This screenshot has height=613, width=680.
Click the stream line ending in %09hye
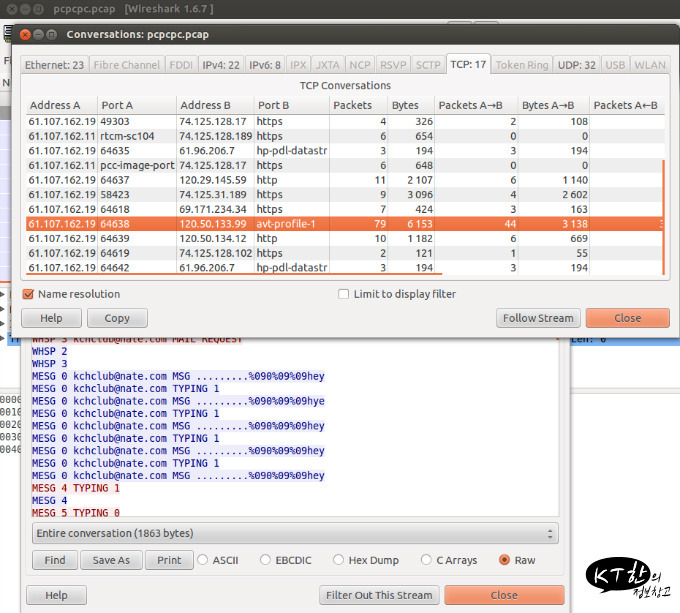(x=178, y=401)
